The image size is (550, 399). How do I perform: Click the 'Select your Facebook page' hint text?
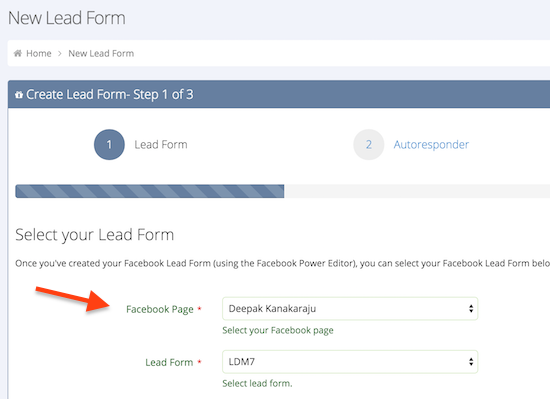coord(278,330)
